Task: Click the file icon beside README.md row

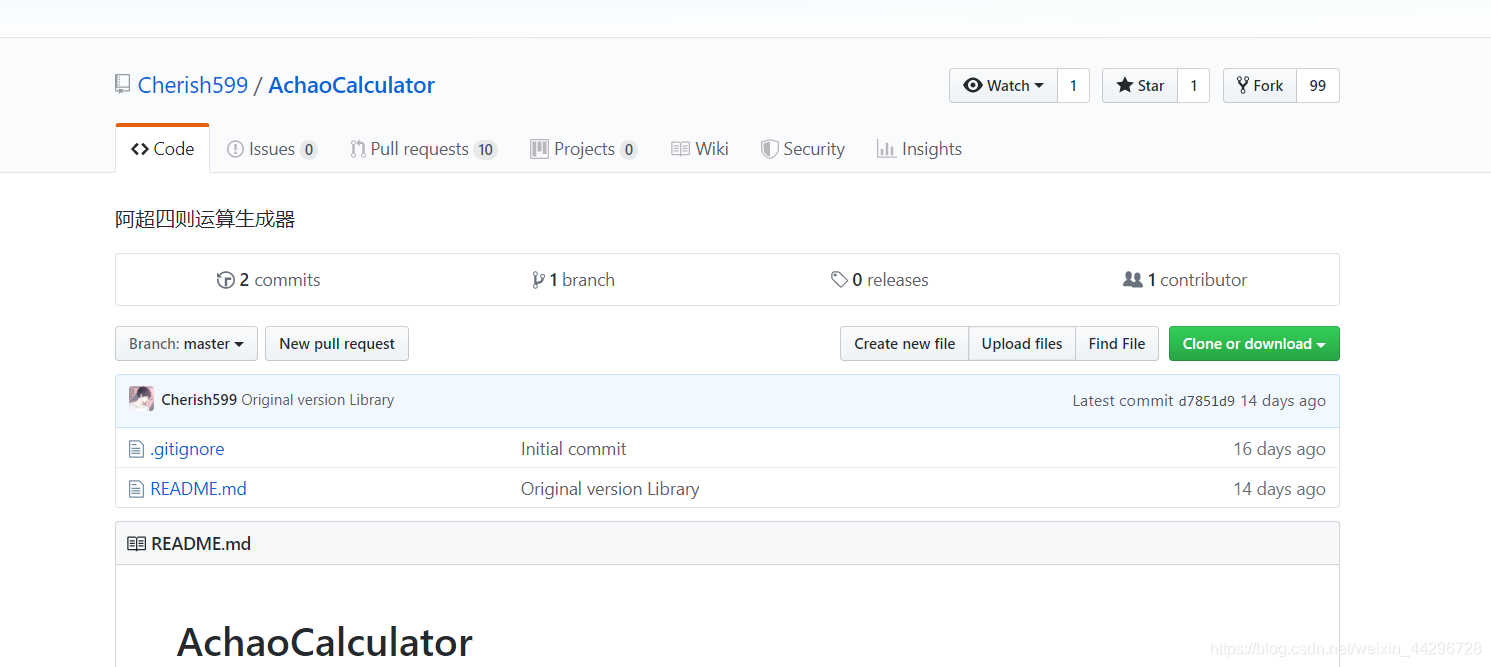Action: click(x=136, y=489)
